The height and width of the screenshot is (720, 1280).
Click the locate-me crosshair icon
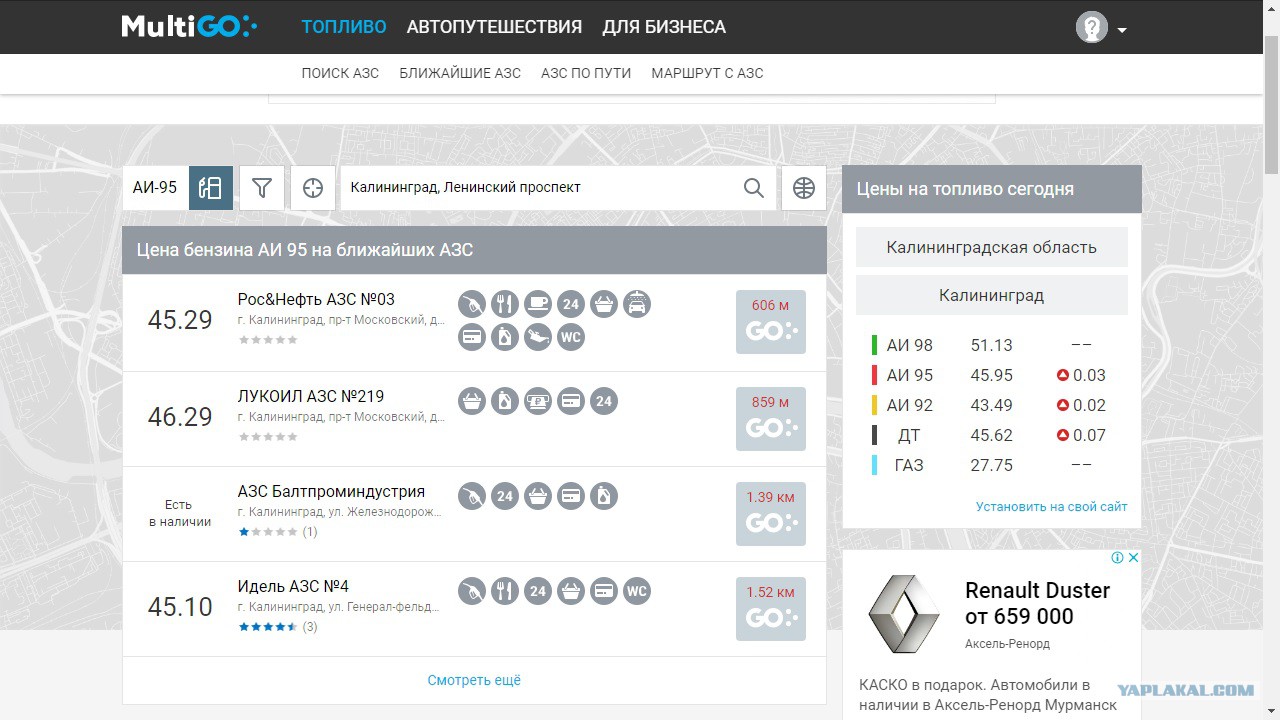point(313,188)
